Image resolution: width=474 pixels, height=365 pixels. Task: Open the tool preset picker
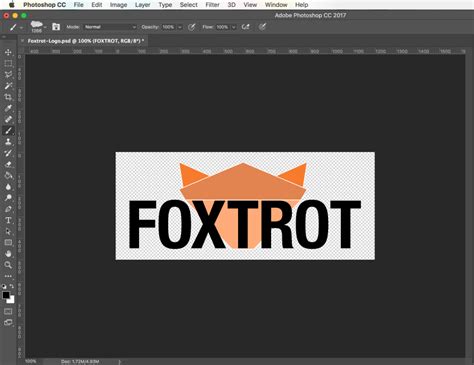coord(15,27)
